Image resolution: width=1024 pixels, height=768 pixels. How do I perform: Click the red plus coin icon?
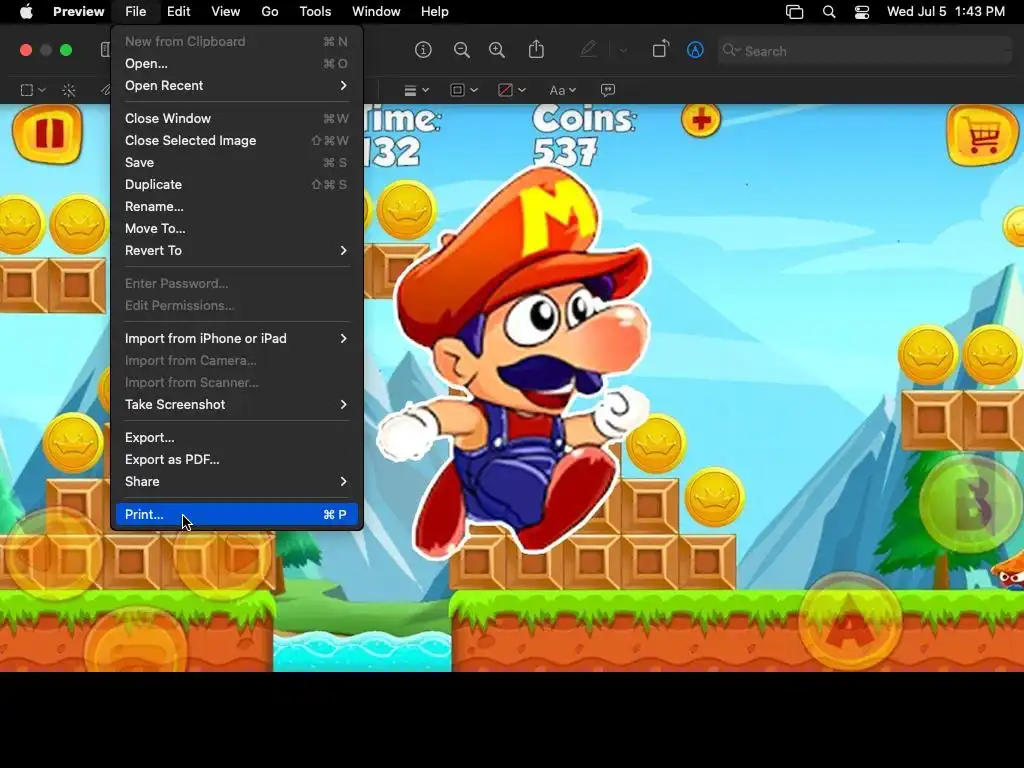tap(701, 120)
